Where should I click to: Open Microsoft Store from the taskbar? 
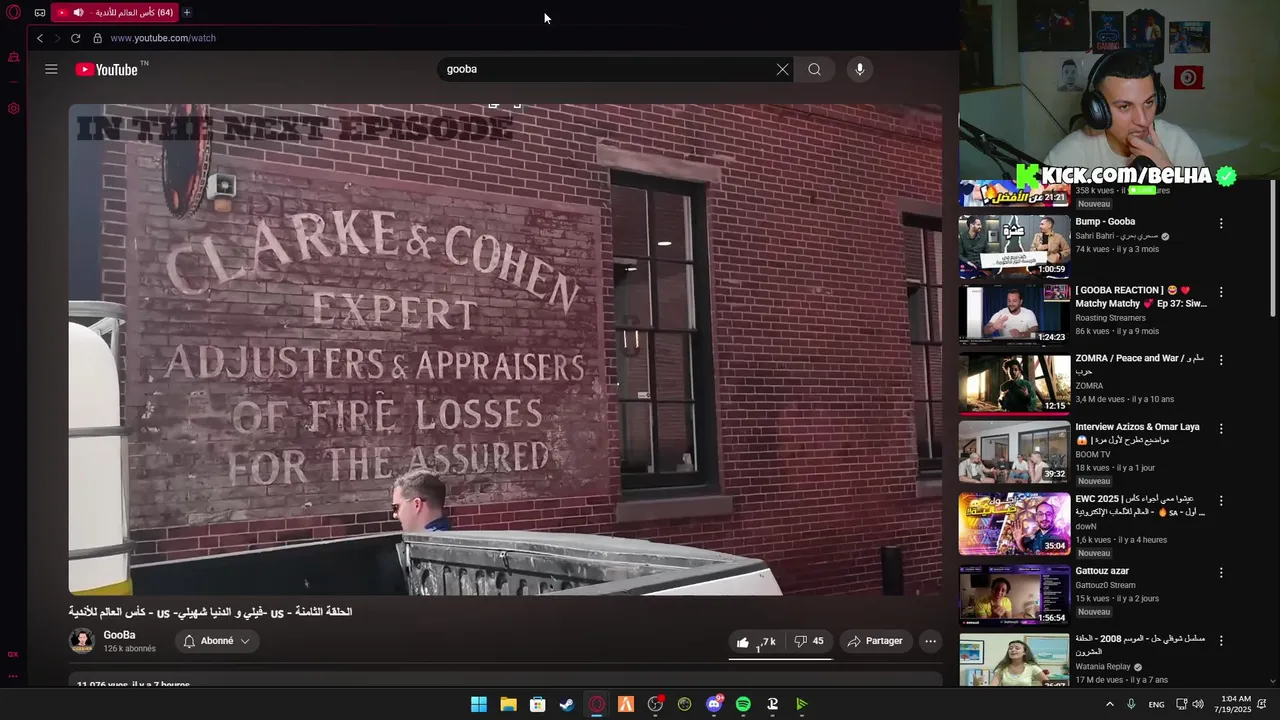coord(538,704)
